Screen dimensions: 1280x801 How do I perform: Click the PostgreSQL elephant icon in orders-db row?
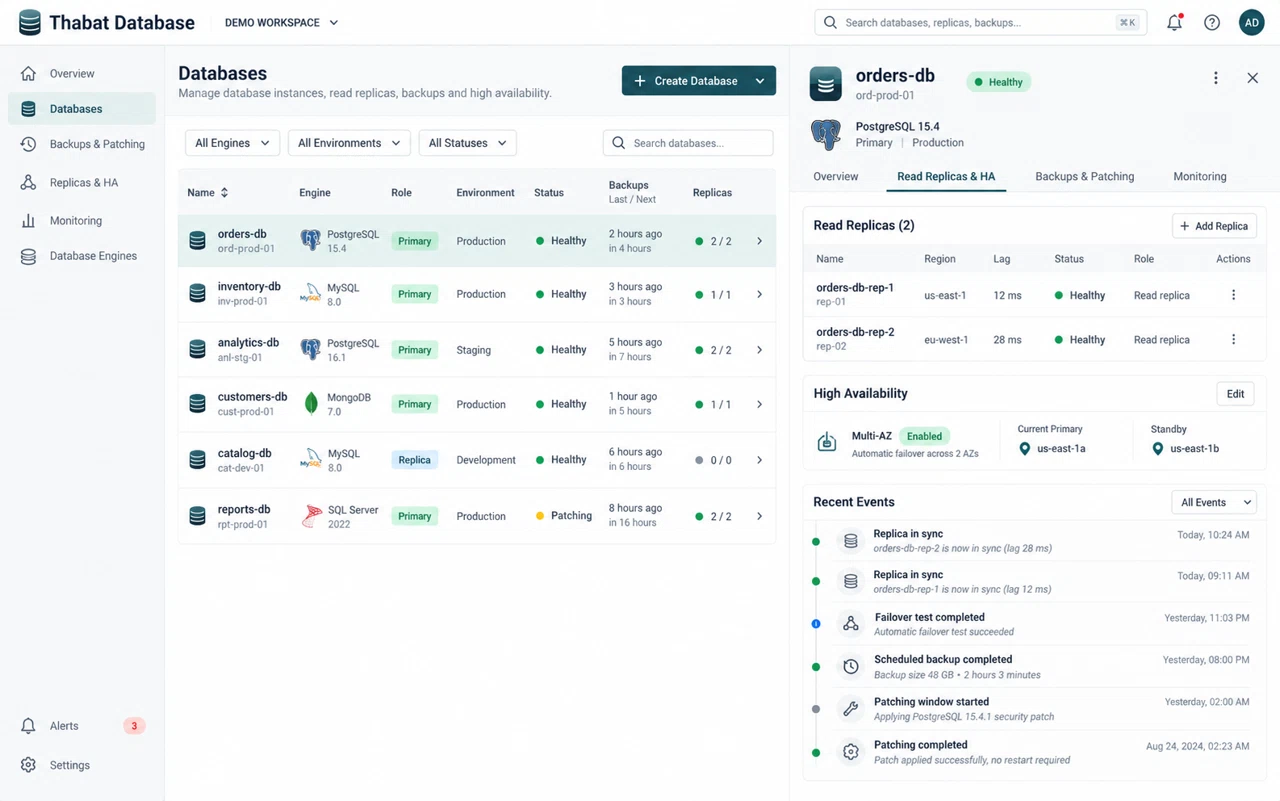(x=311, y=240)
